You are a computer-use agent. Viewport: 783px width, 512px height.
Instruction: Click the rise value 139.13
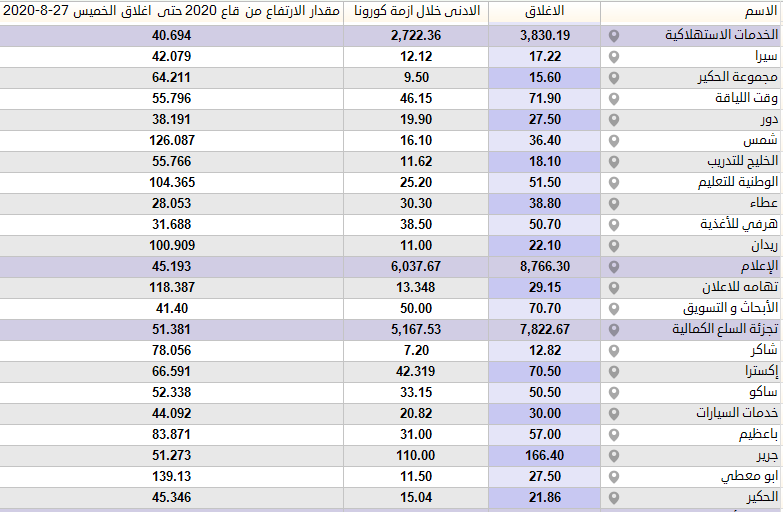(172, 476)
